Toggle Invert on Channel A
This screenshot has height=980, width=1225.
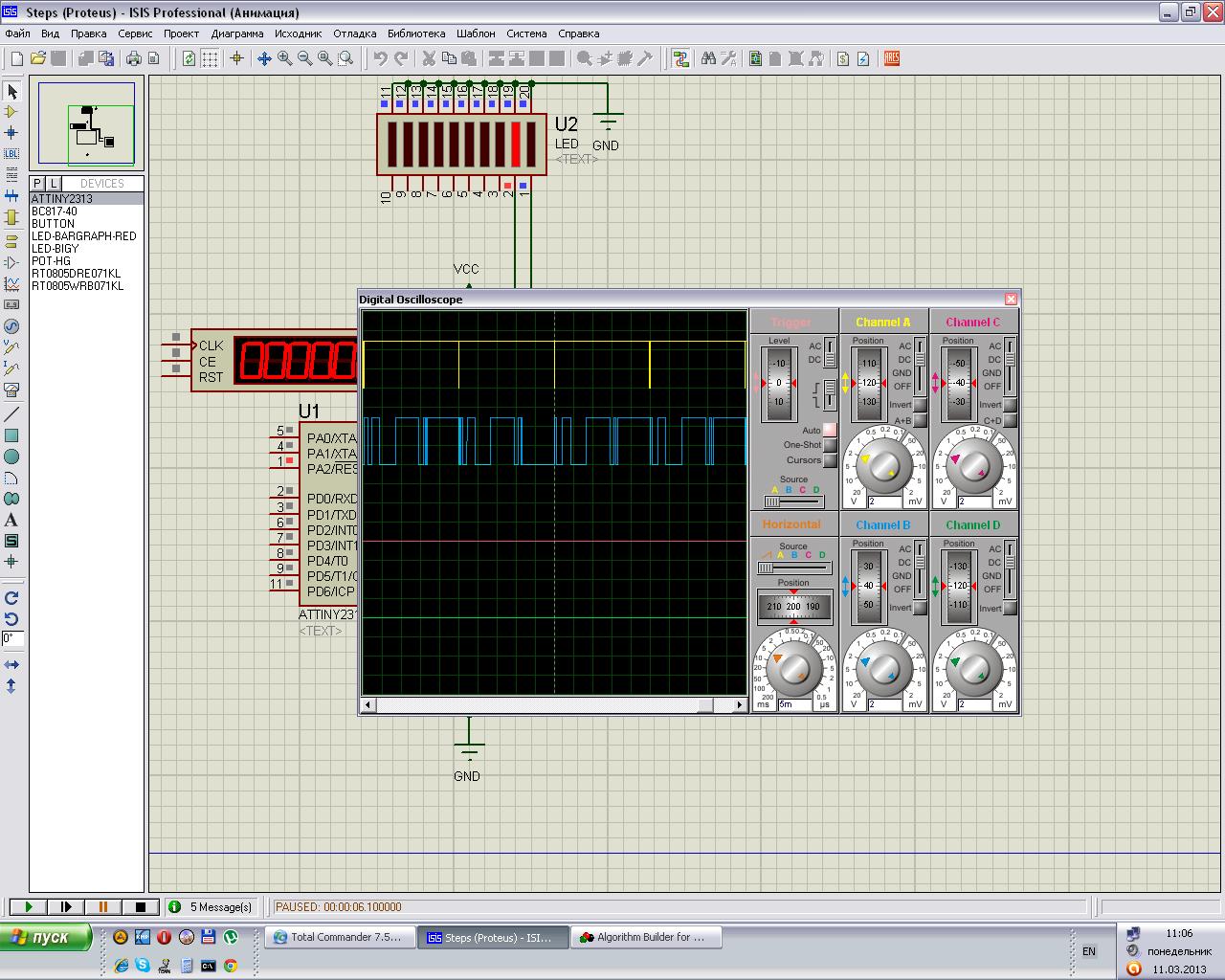(920, 405)
